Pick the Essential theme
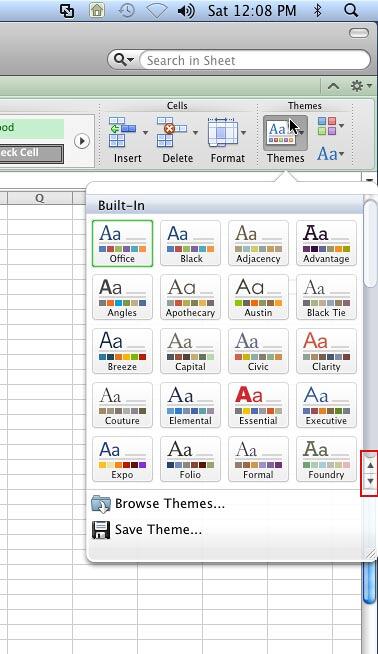Image resolution: width=378 pixels, height=654 pixels. [258, 405]
